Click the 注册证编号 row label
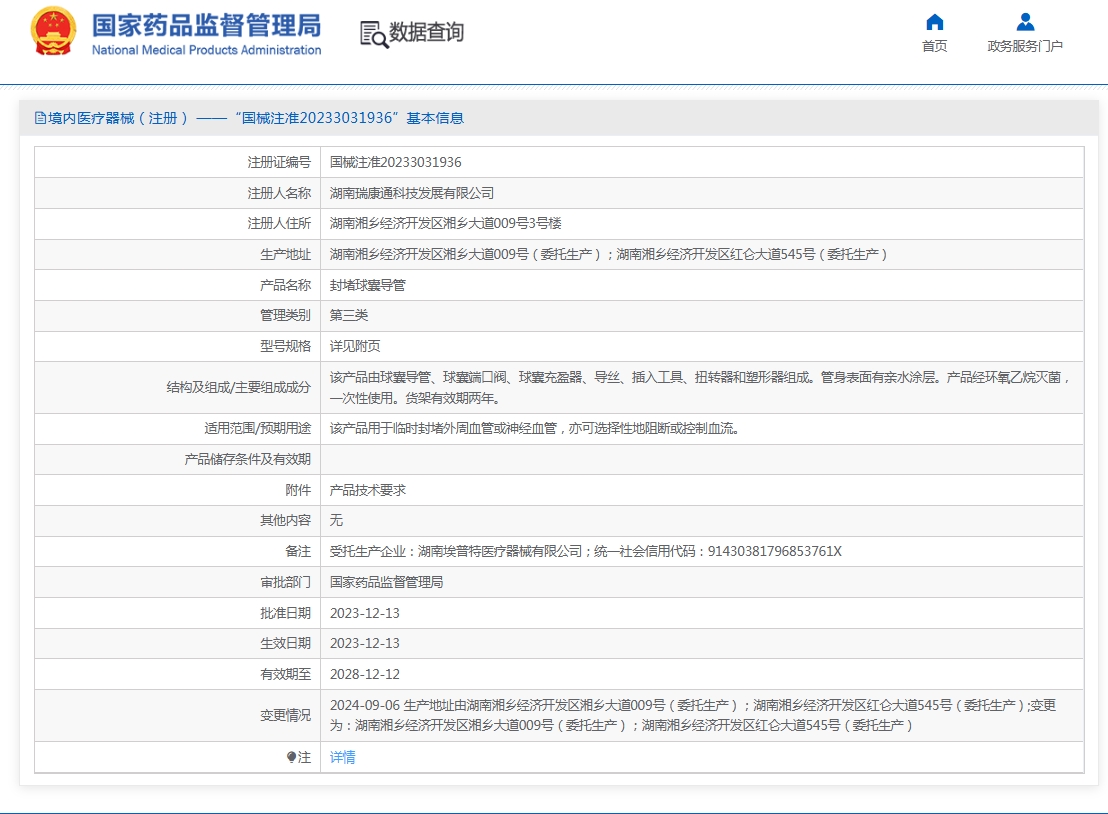Screen dimensions: 1108x814 point(279,162)
